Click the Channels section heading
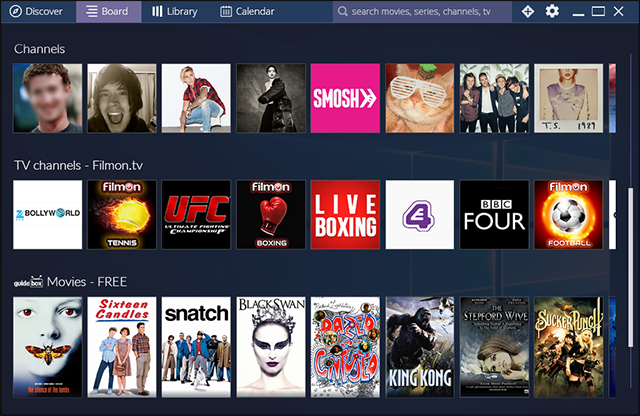This screenshot has width=640, height=416. point(40,49)
